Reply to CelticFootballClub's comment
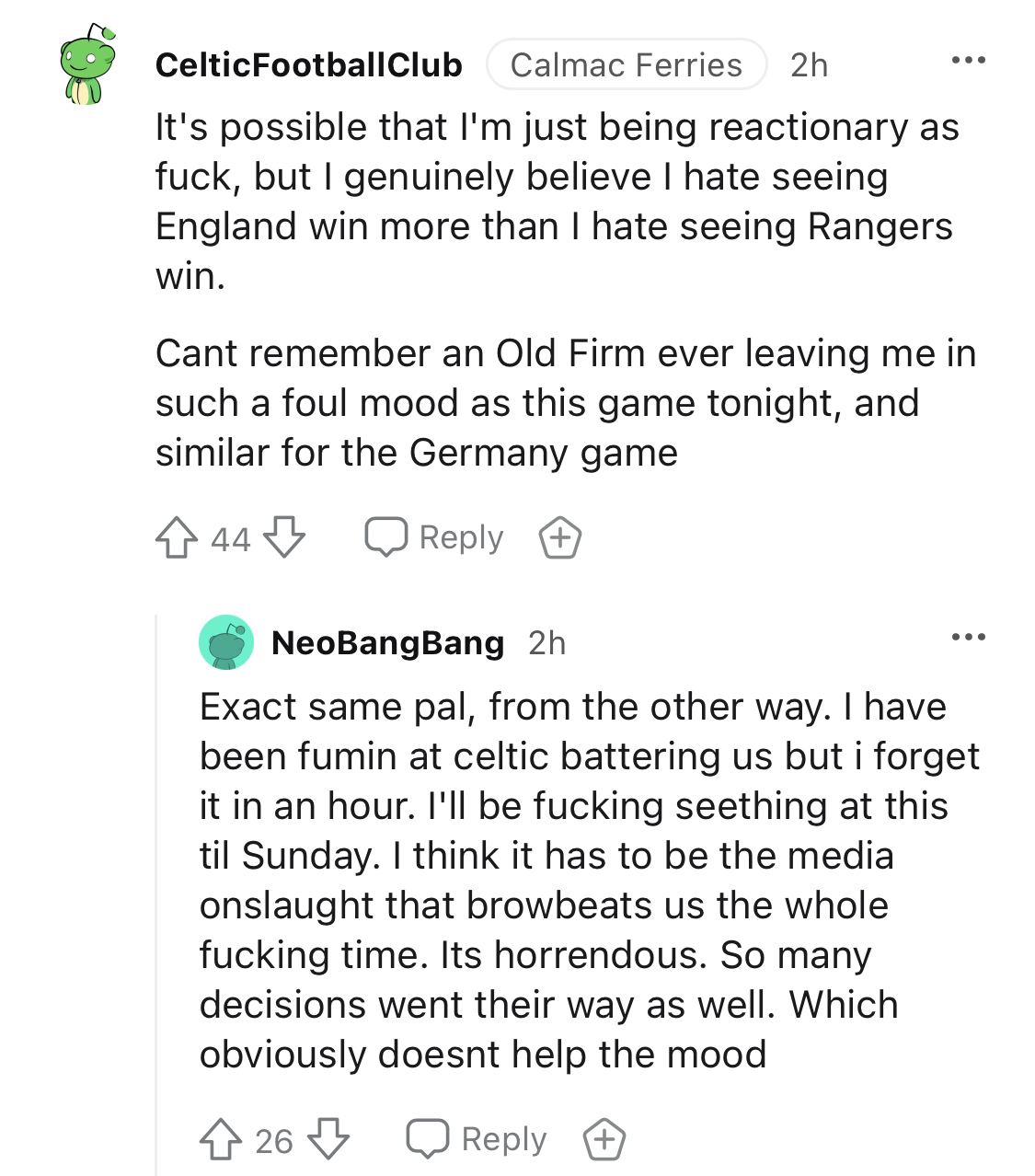 (435, 538)
